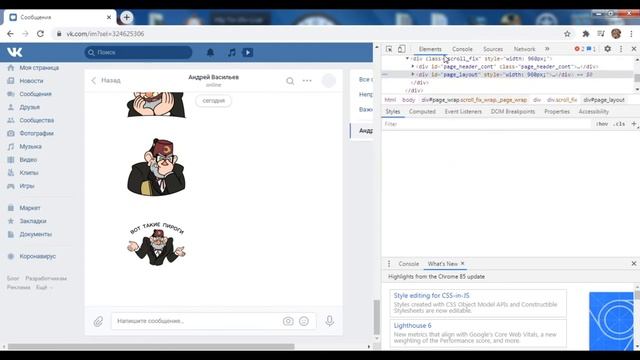Open Закладки in sidebar
Viewport: 640px width, 360px height.
point(33,221)
